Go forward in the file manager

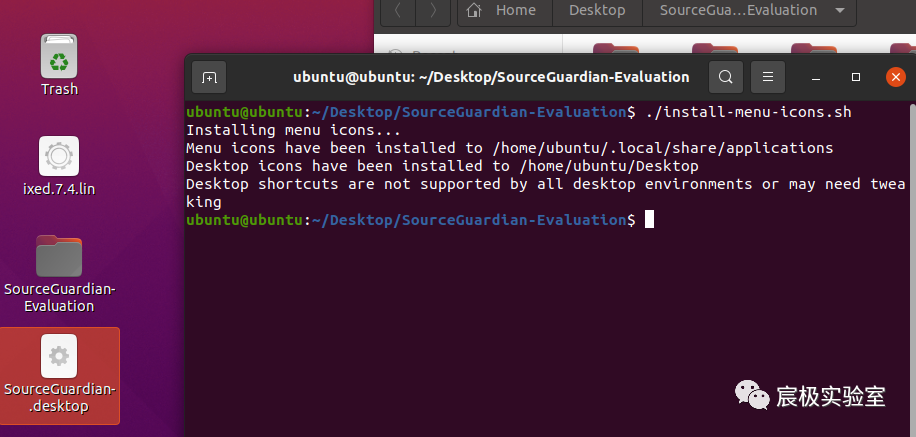click(433, 11)
